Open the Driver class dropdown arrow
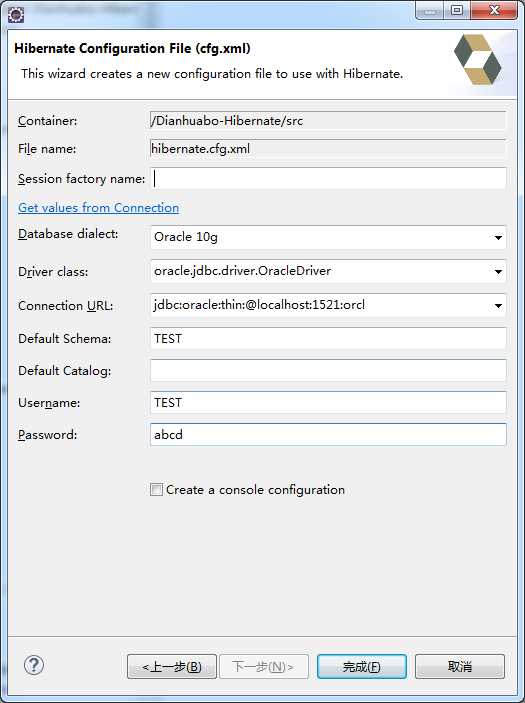The height and width of the screenshot is (703, 525). tap(498, 271)
